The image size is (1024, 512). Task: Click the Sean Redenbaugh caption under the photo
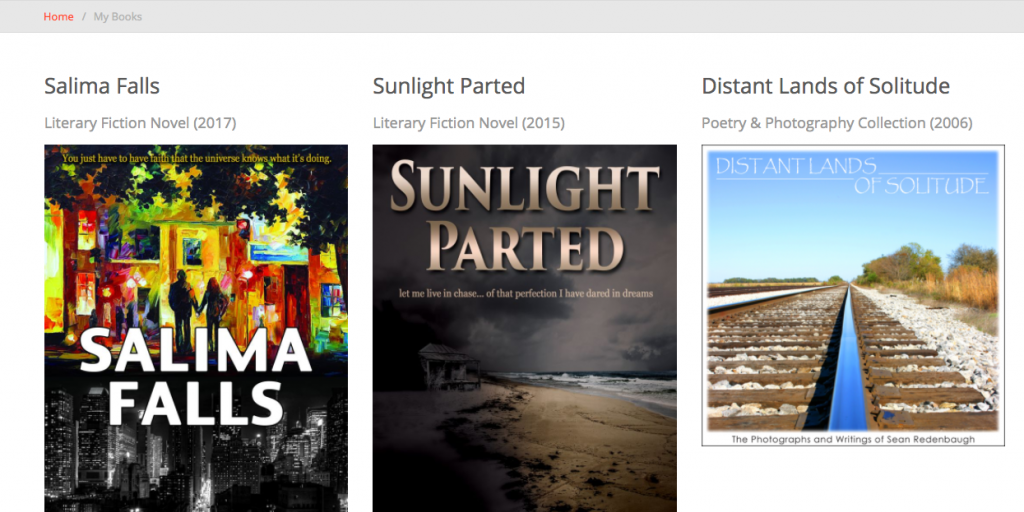click(852, 439)
